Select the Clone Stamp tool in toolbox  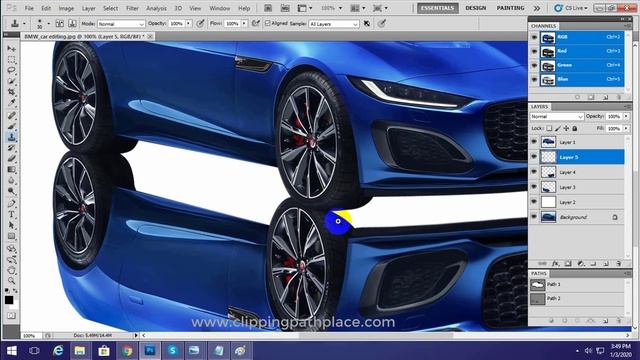point(11,137)
